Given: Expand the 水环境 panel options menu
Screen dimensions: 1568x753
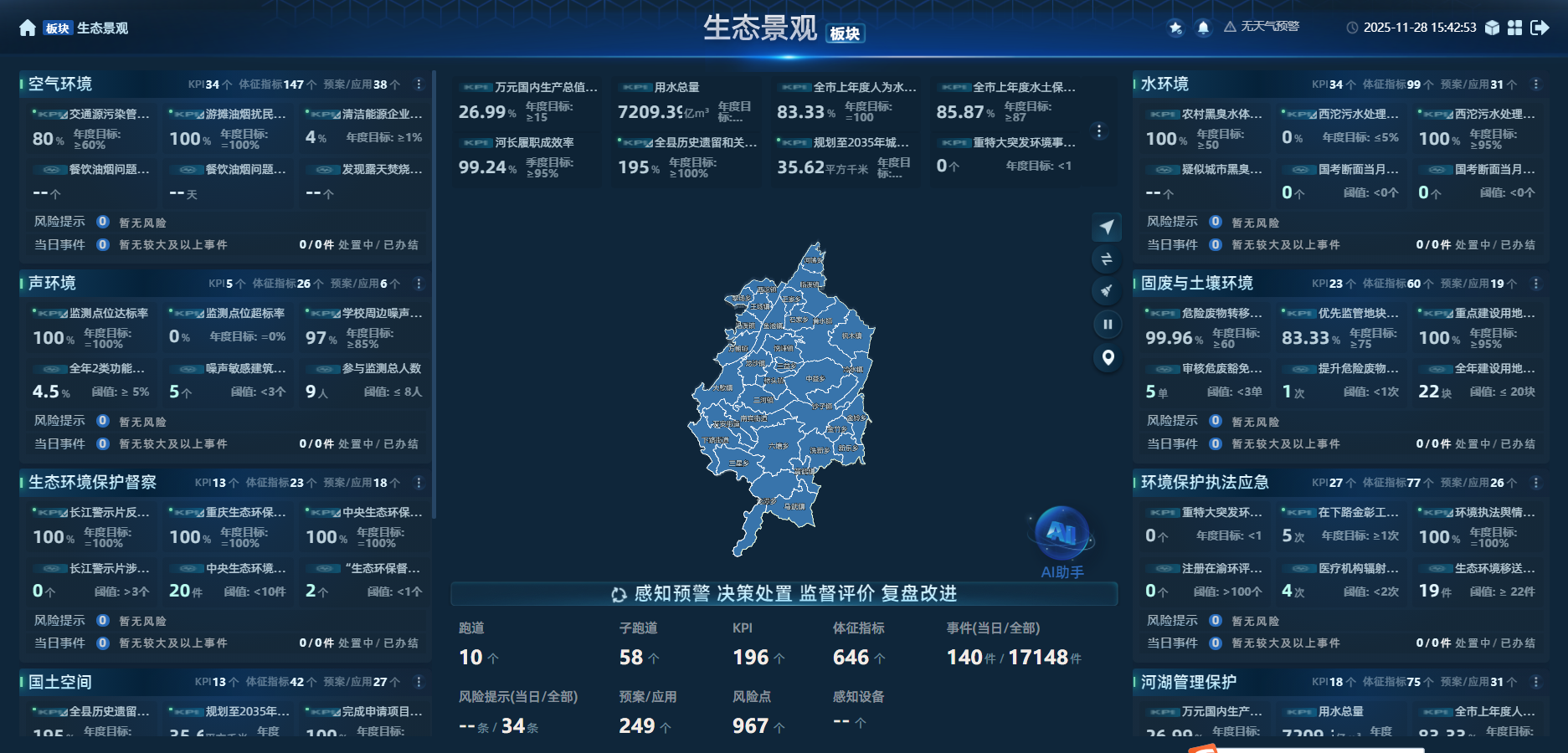Looking at the screenshot, I should 1535,83.
